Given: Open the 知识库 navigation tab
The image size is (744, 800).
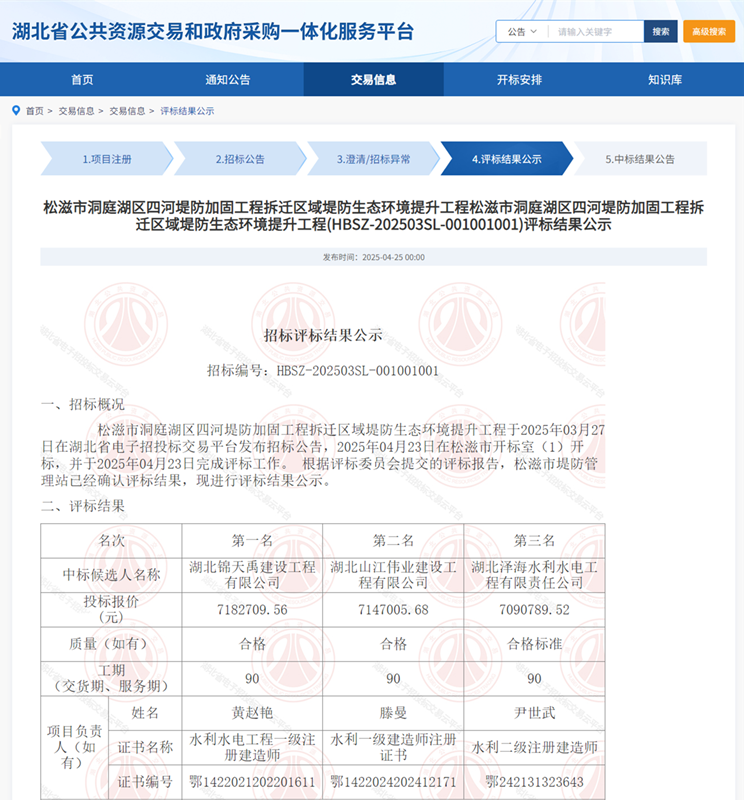Looking at the screenshot, I should coord(664,80).
